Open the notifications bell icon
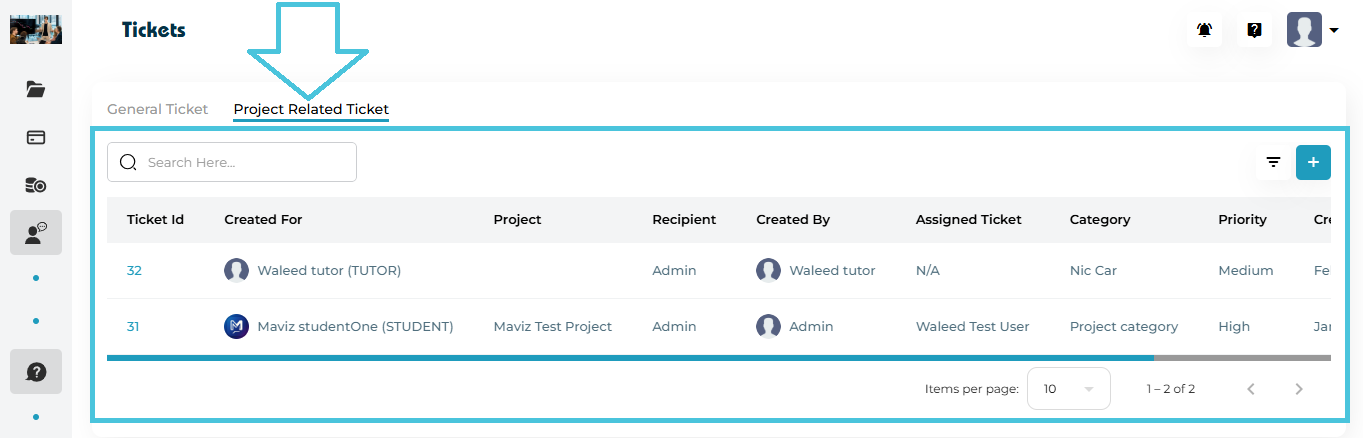 (1204, 30)
